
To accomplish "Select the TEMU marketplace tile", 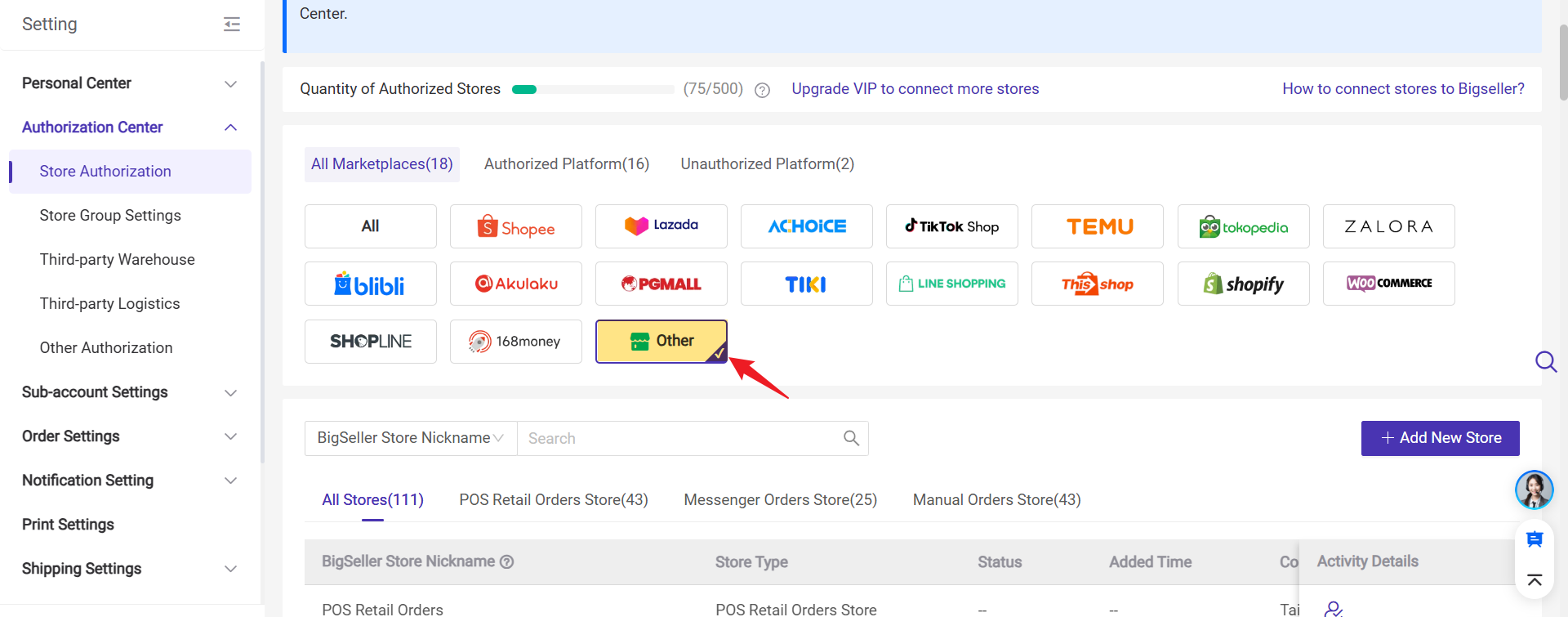I will [1098, 226].
